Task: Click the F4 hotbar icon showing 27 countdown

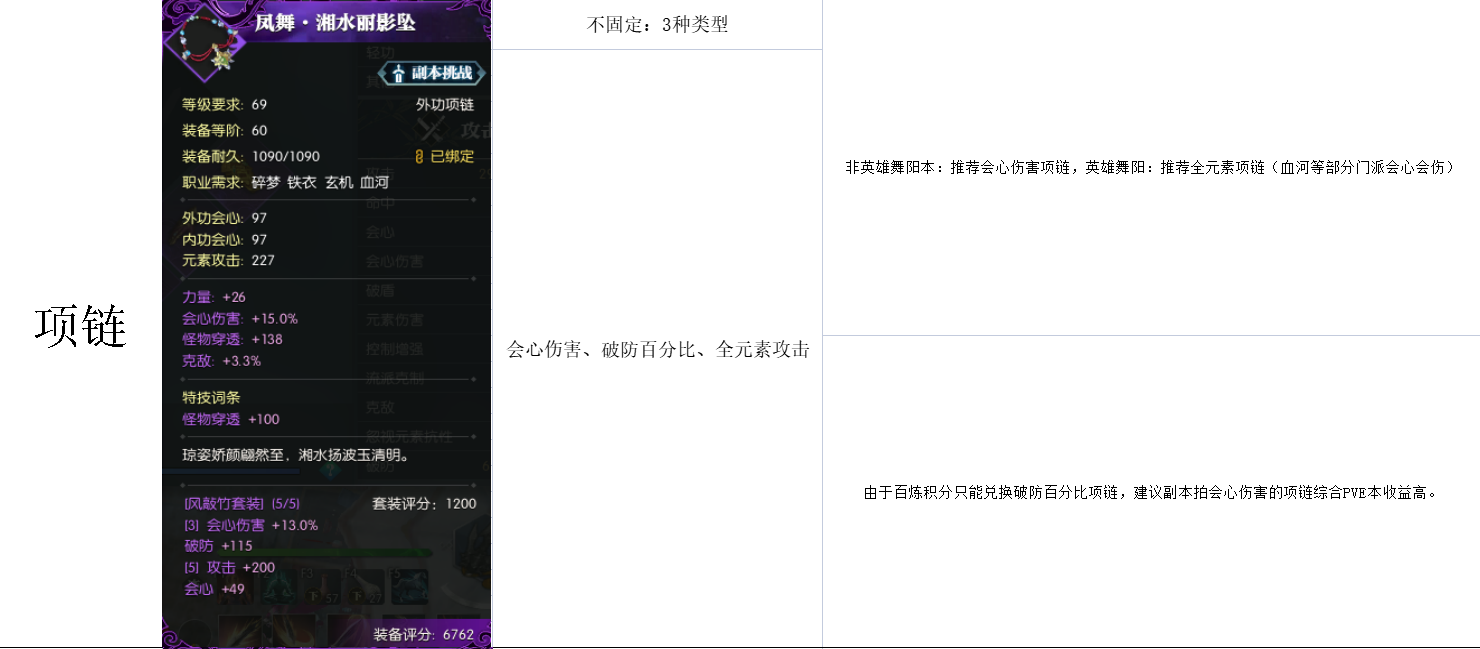Action: coord(364,588)
